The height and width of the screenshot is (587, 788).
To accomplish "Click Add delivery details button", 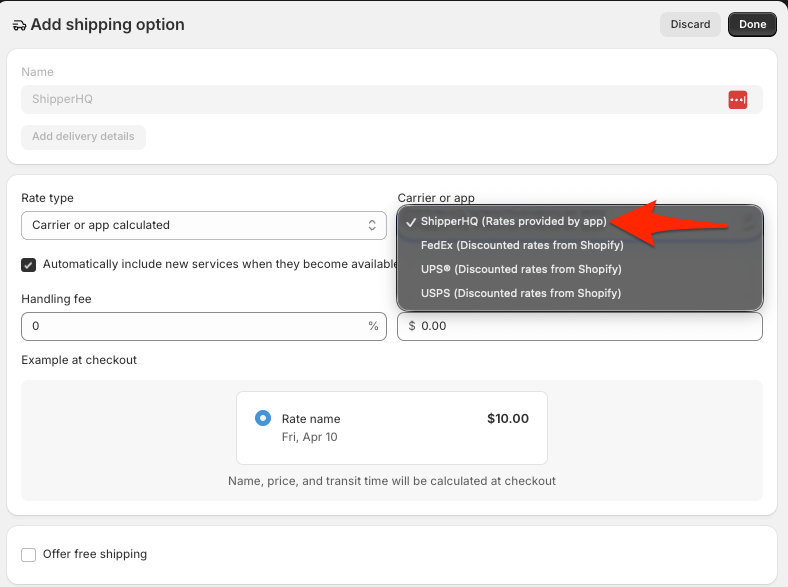I will [83, 137].
